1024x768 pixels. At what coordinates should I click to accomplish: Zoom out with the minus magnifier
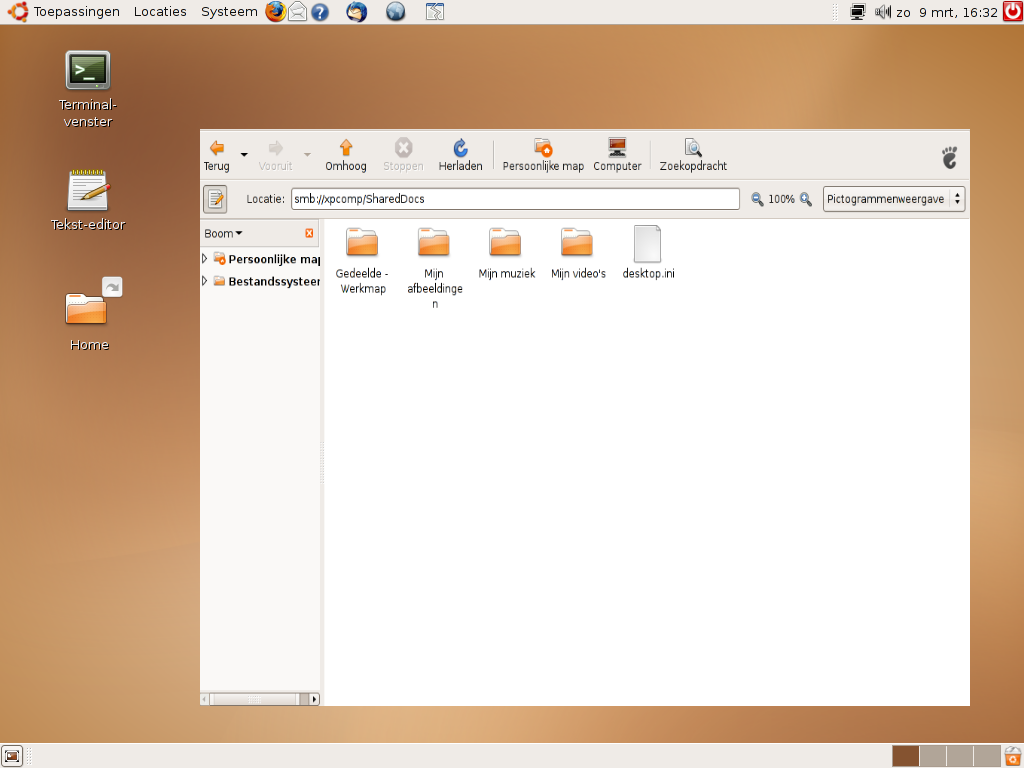coord(758,199)
